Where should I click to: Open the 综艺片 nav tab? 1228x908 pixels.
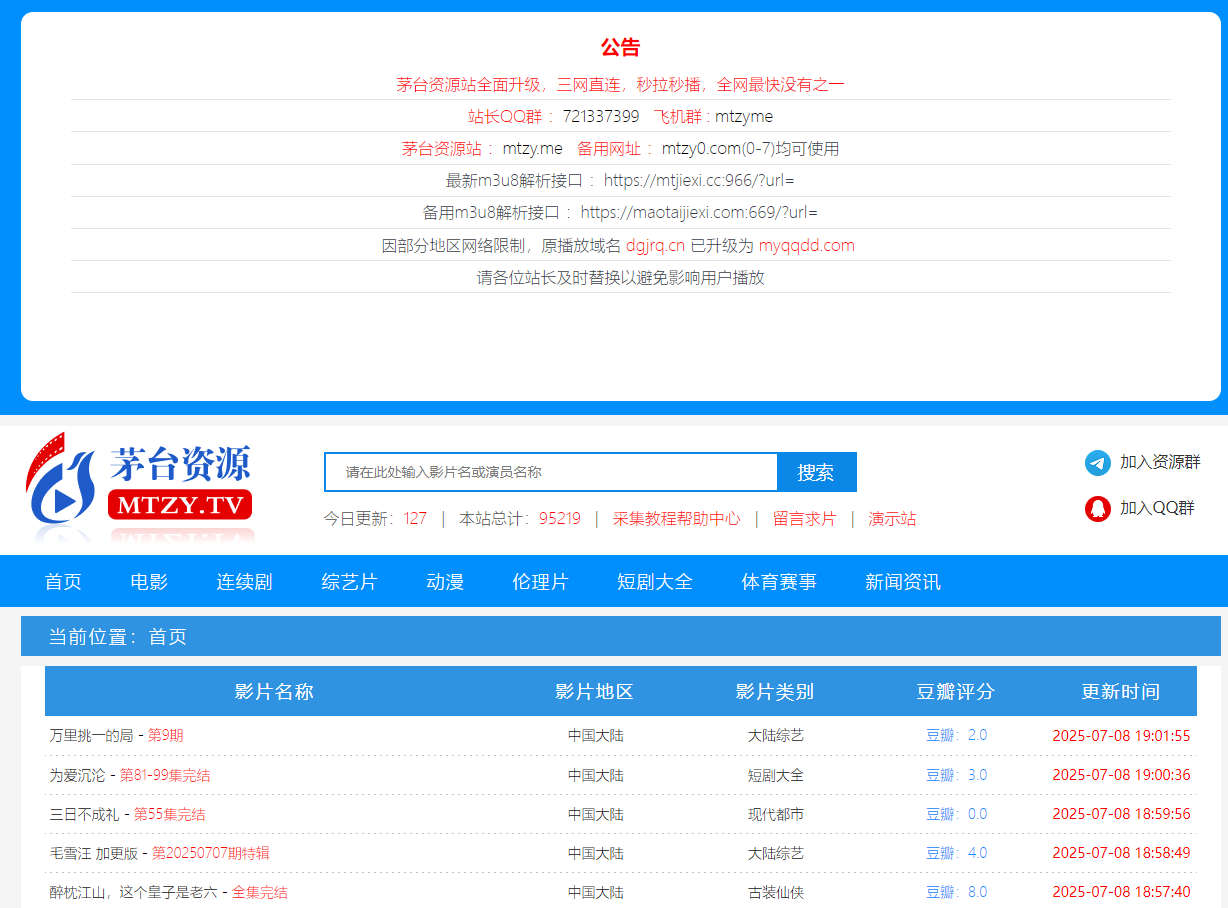[349, 581]
